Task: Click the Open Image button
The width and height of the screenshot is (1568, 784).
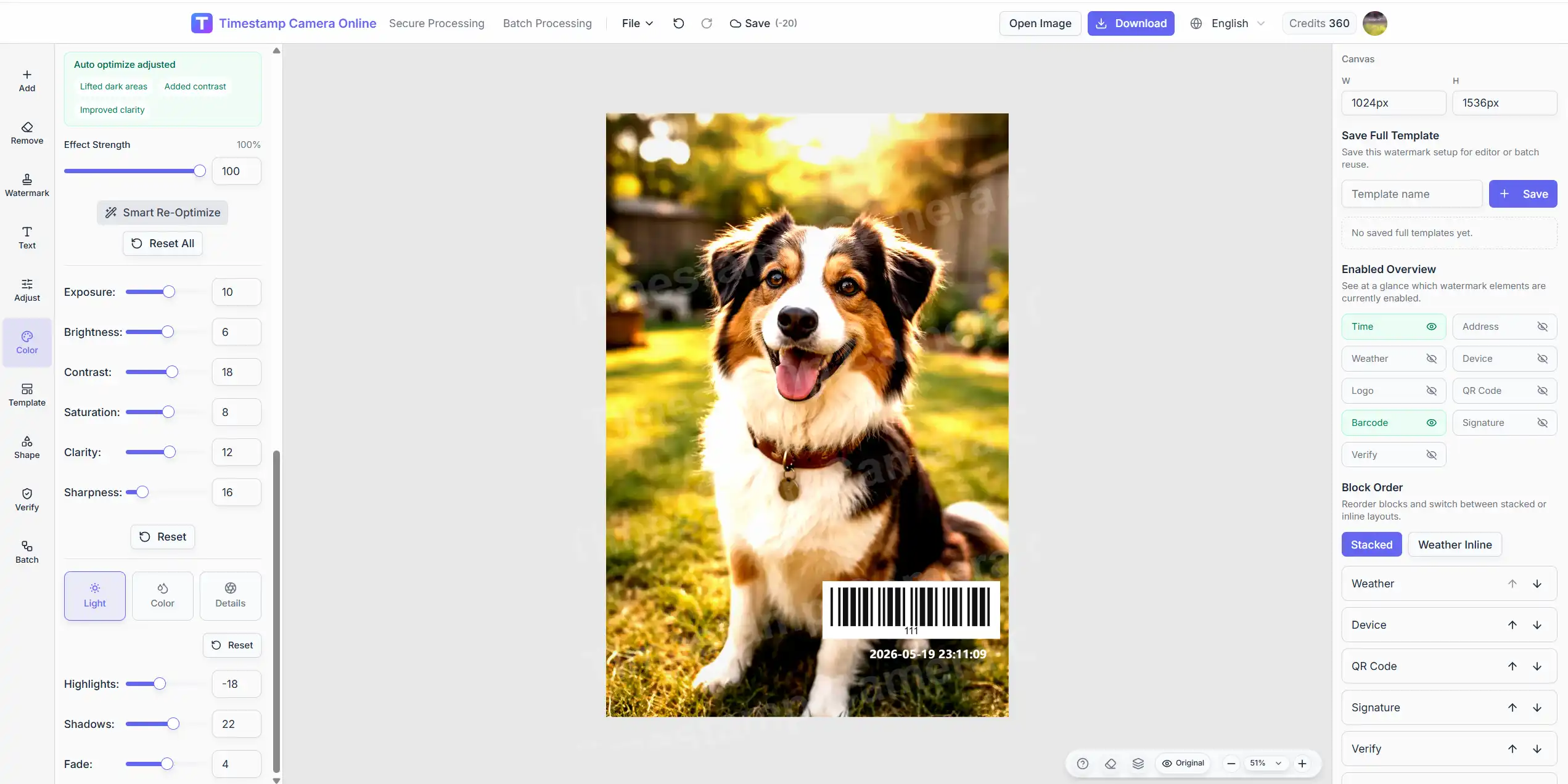Action: point(1040,23)
